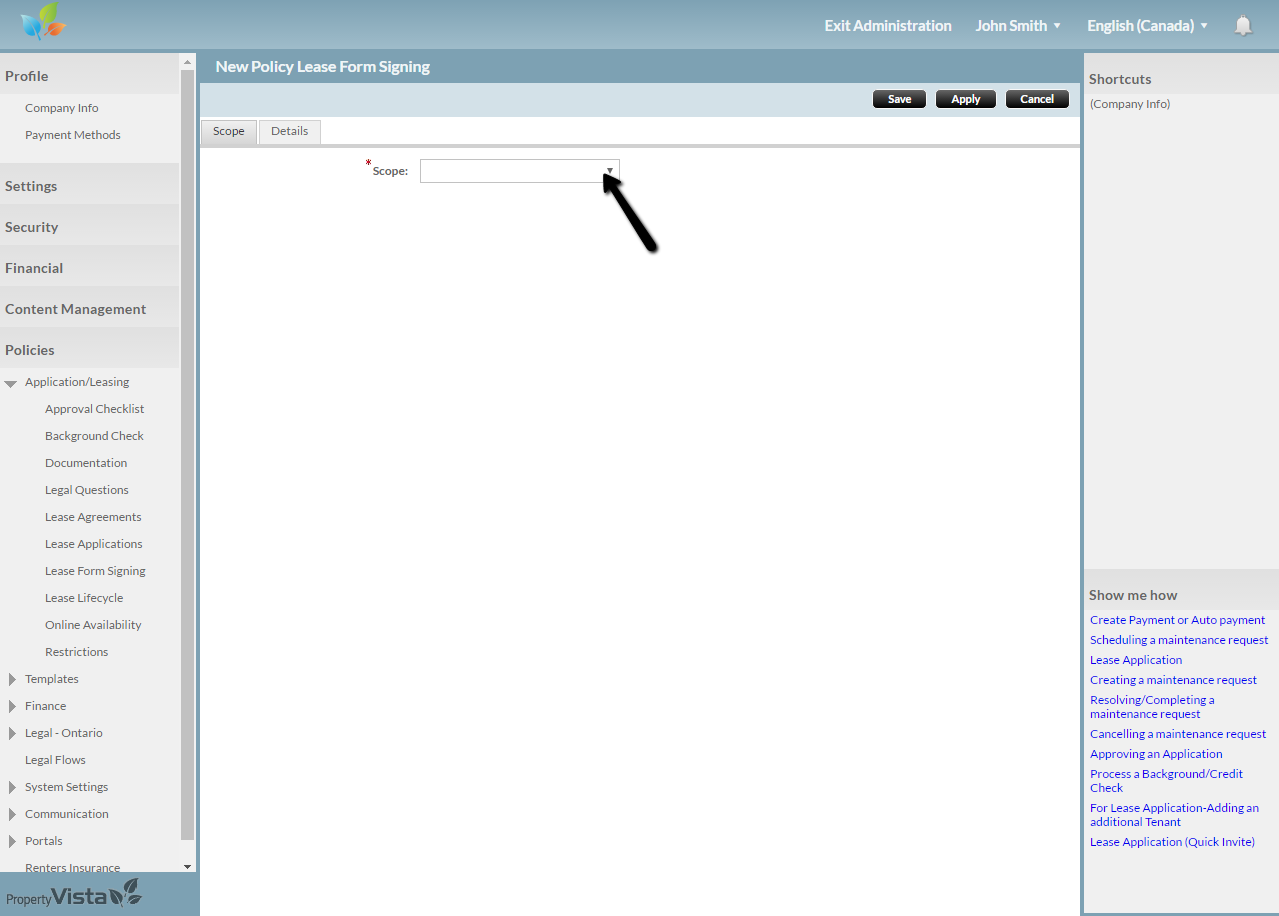Screen dimensions: 1279x916
Task: Expand the Finance tree node
Action: [x=12, y=707]
